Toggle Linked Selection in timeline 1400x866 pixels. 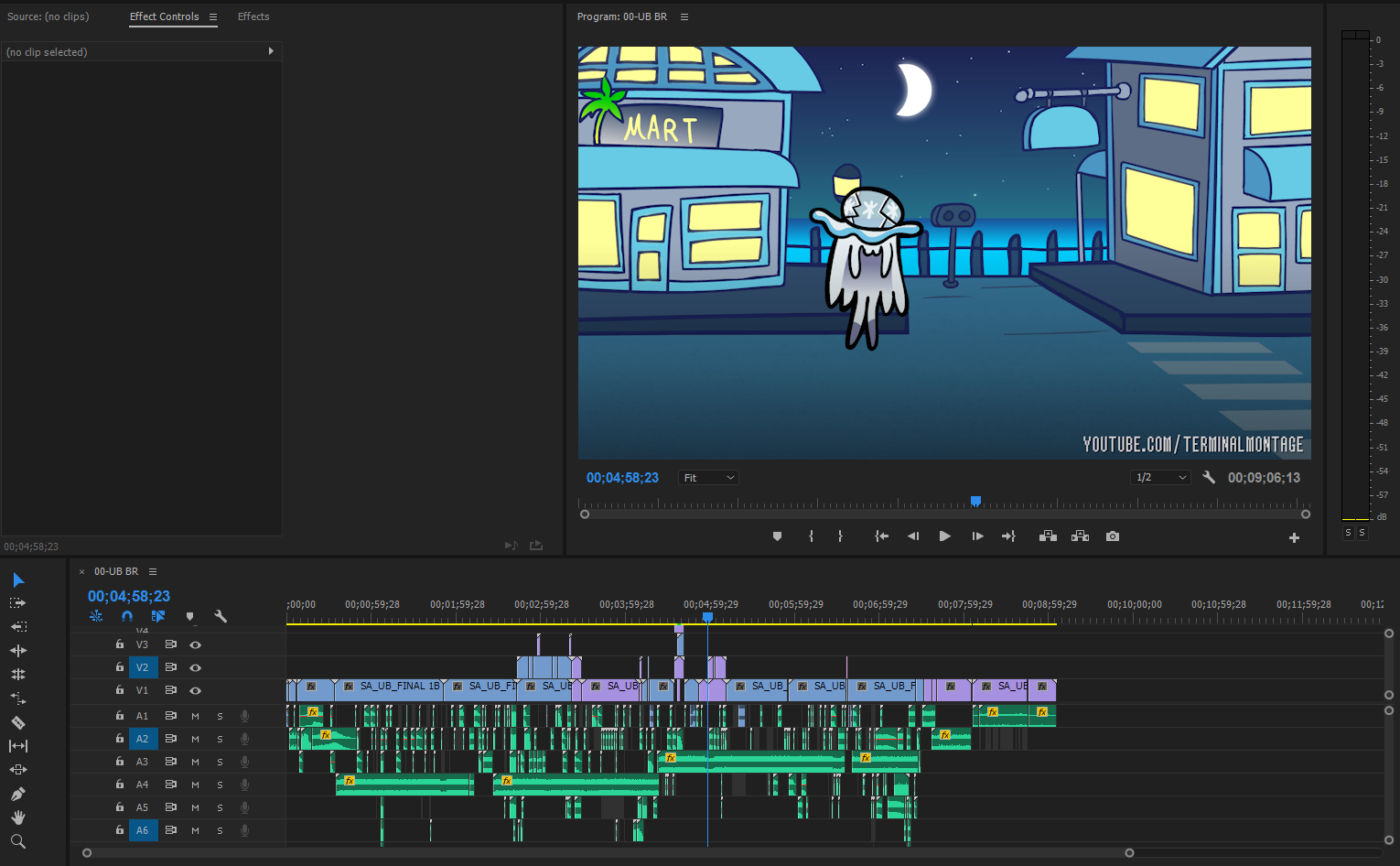point(158,617)
